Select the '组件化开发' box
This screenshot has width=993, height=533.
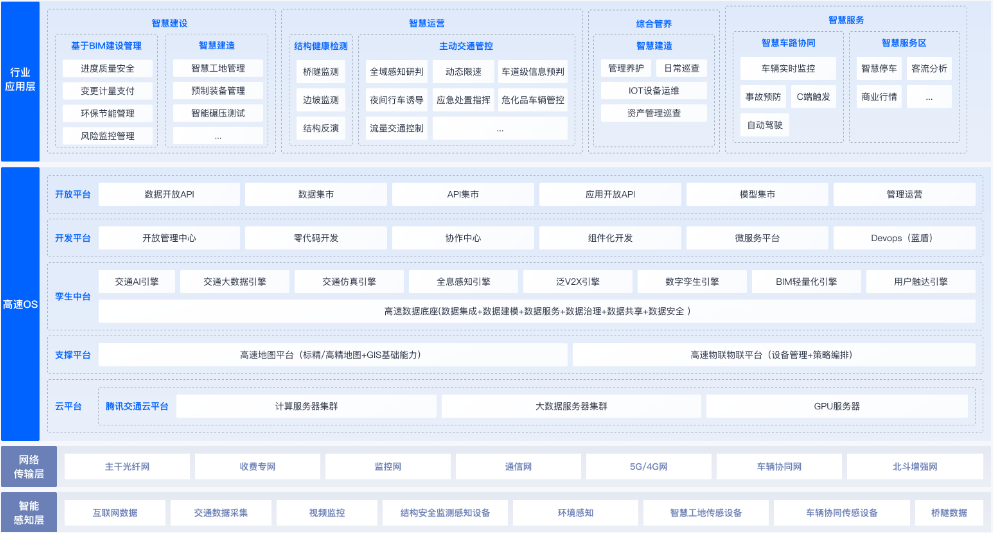pos(610,238)
